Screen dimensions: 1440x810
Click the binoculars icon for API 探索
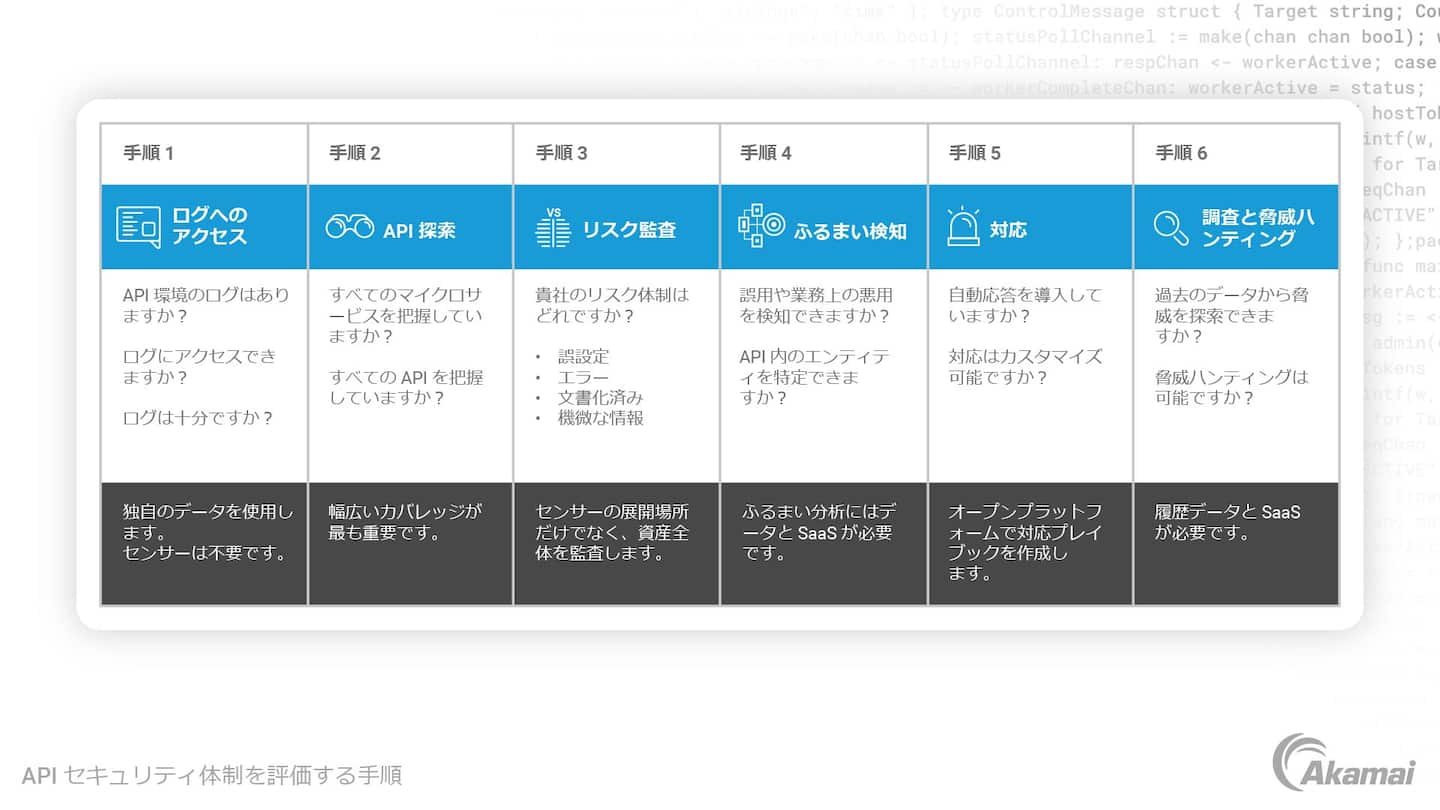349,227
